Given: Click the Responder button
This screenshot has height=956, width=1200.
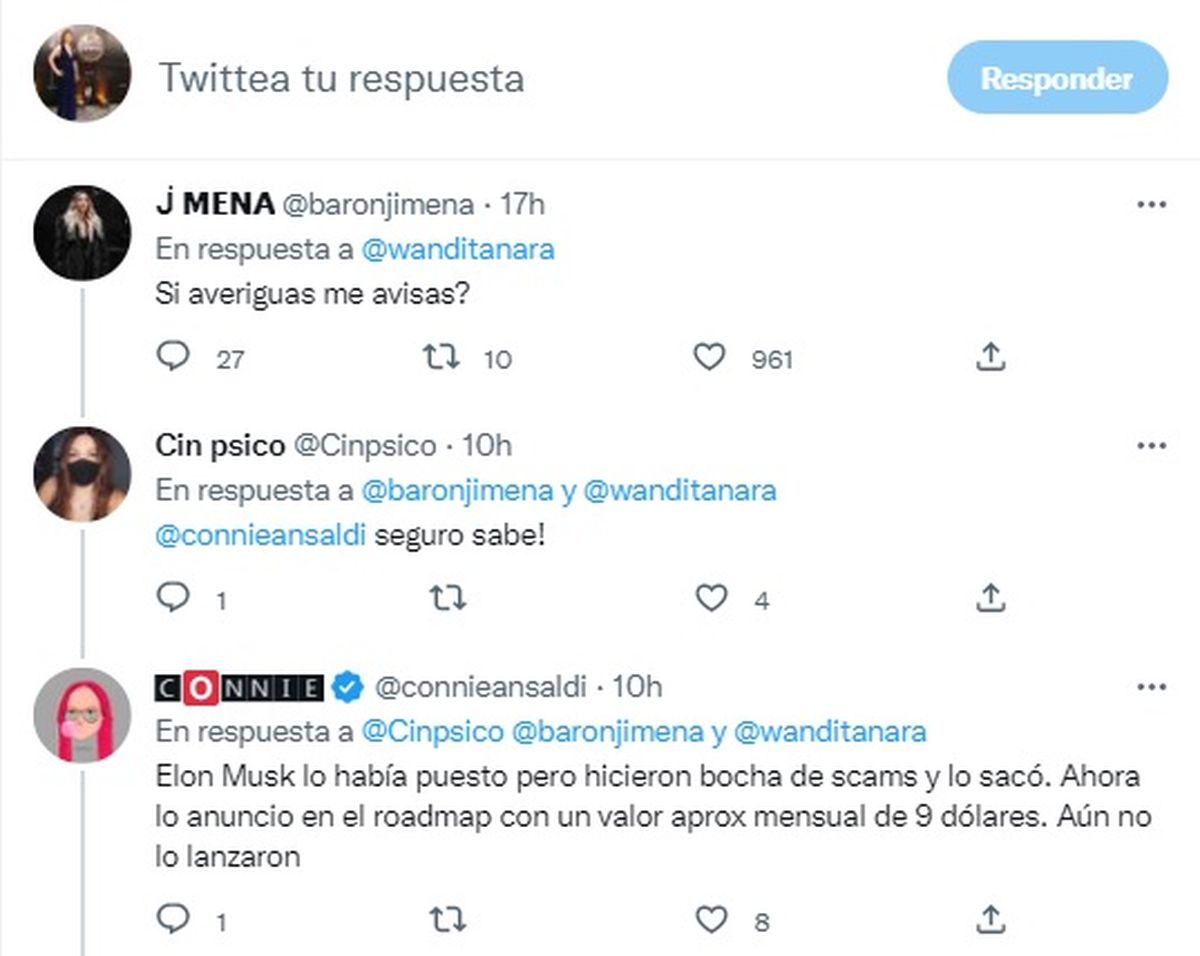Looking at the screenshot, I should tap(1057, 78).
